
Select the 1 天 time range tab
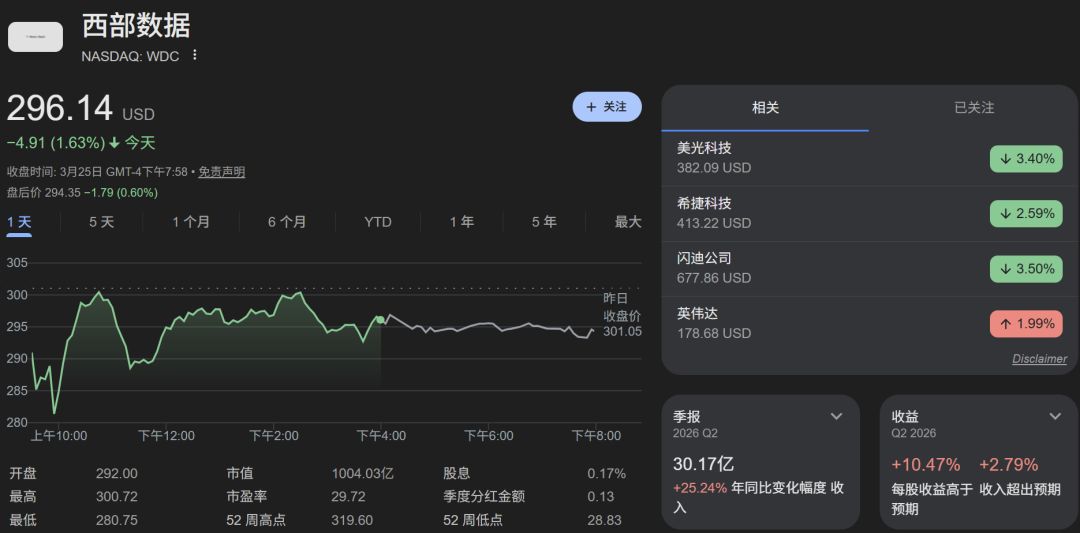pyautogui.click(x=19, y=222)
